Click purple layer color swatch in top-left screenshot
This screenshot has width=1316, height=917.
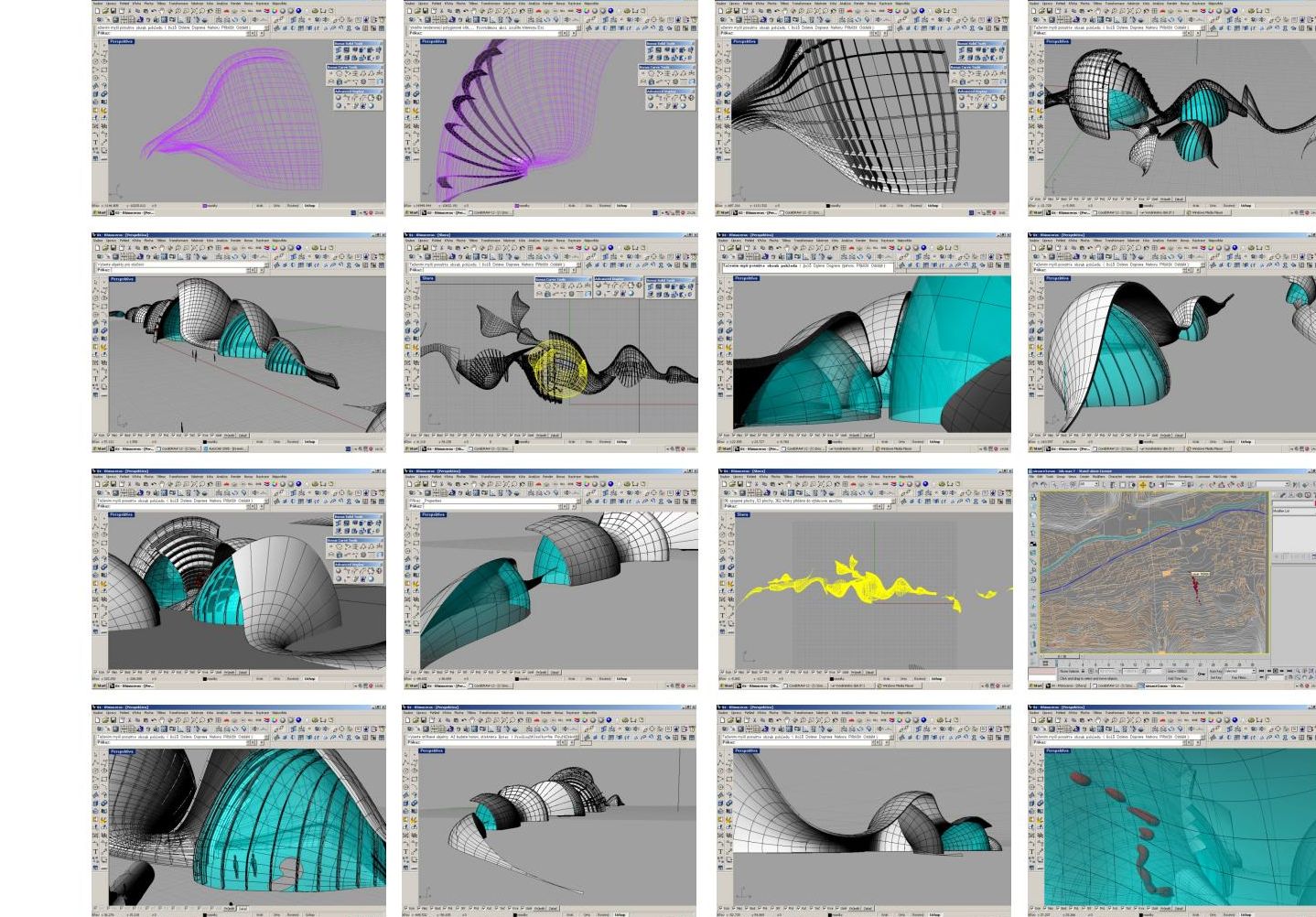tap(205, 206)
